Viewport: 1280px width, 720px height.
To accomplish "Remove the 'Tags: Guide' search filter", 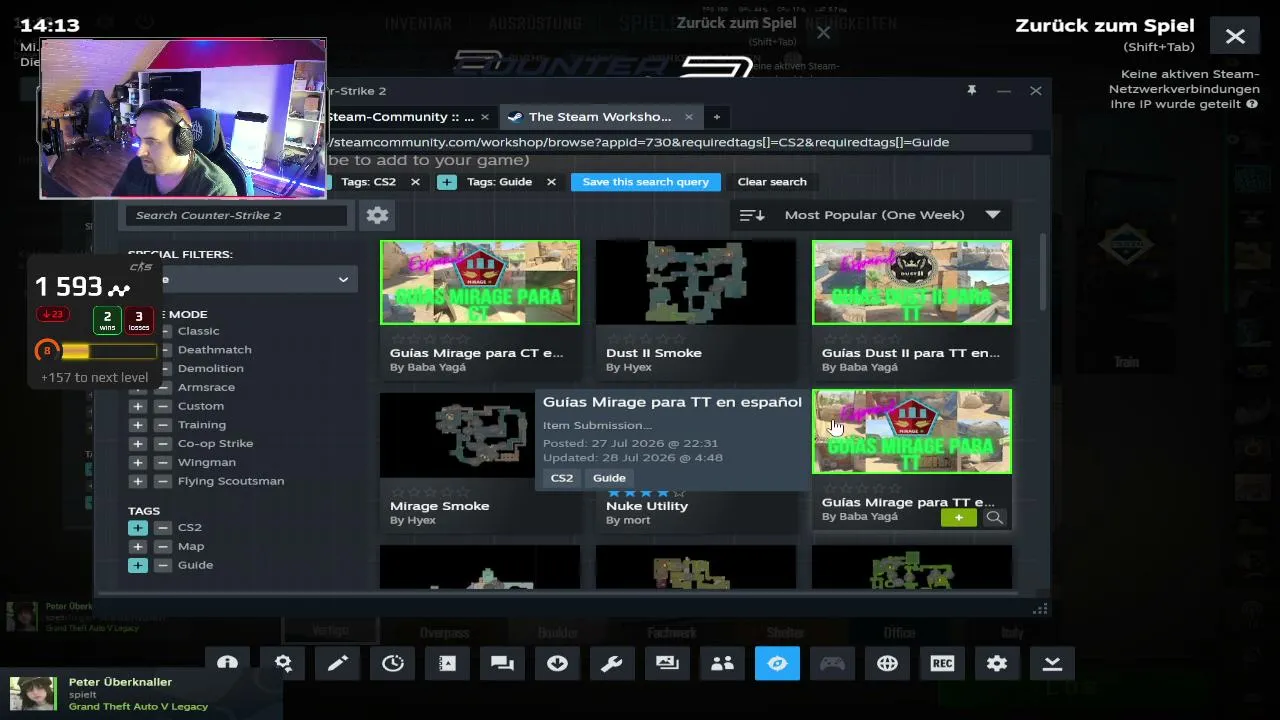I will coord(551,182).
